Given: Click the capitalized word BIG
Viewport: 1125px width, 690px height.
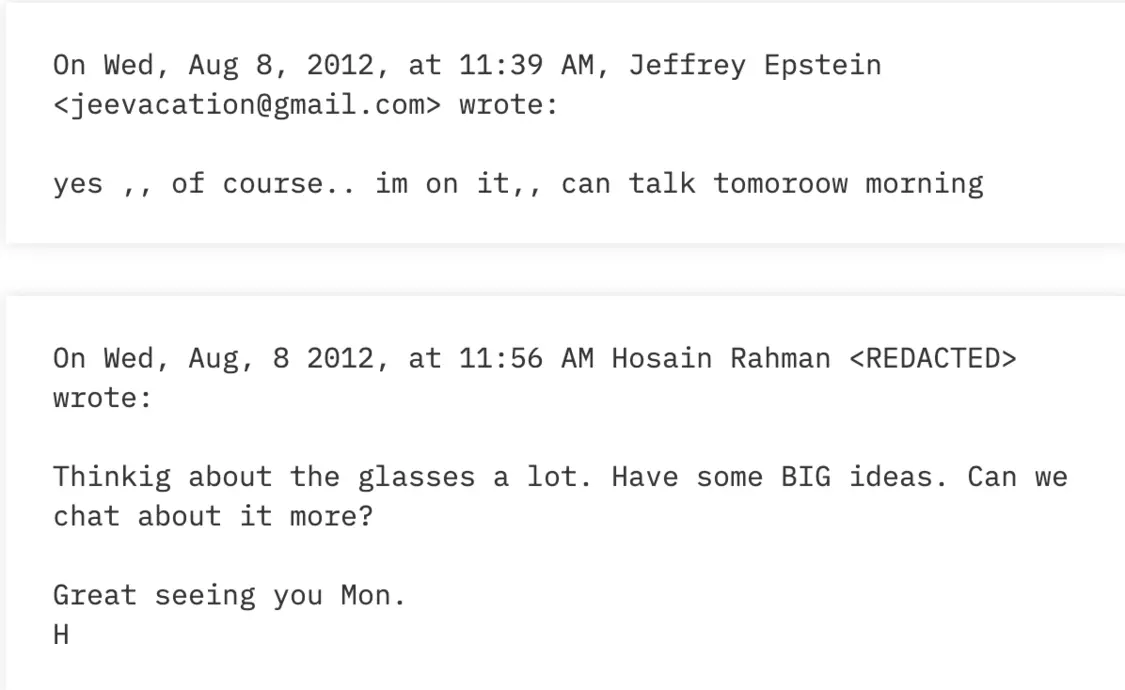Looking at the screenshot, I should point(805,477).
